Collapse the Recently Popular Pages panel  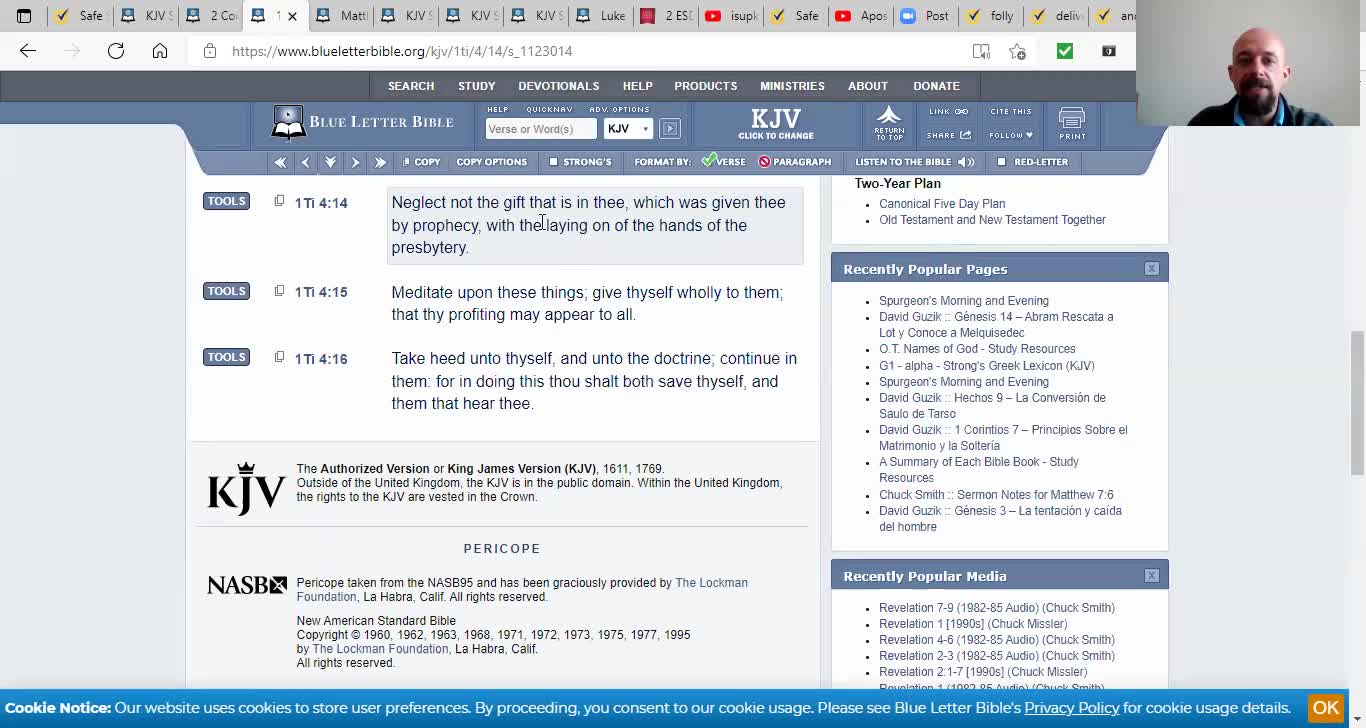click(1152, 268)
